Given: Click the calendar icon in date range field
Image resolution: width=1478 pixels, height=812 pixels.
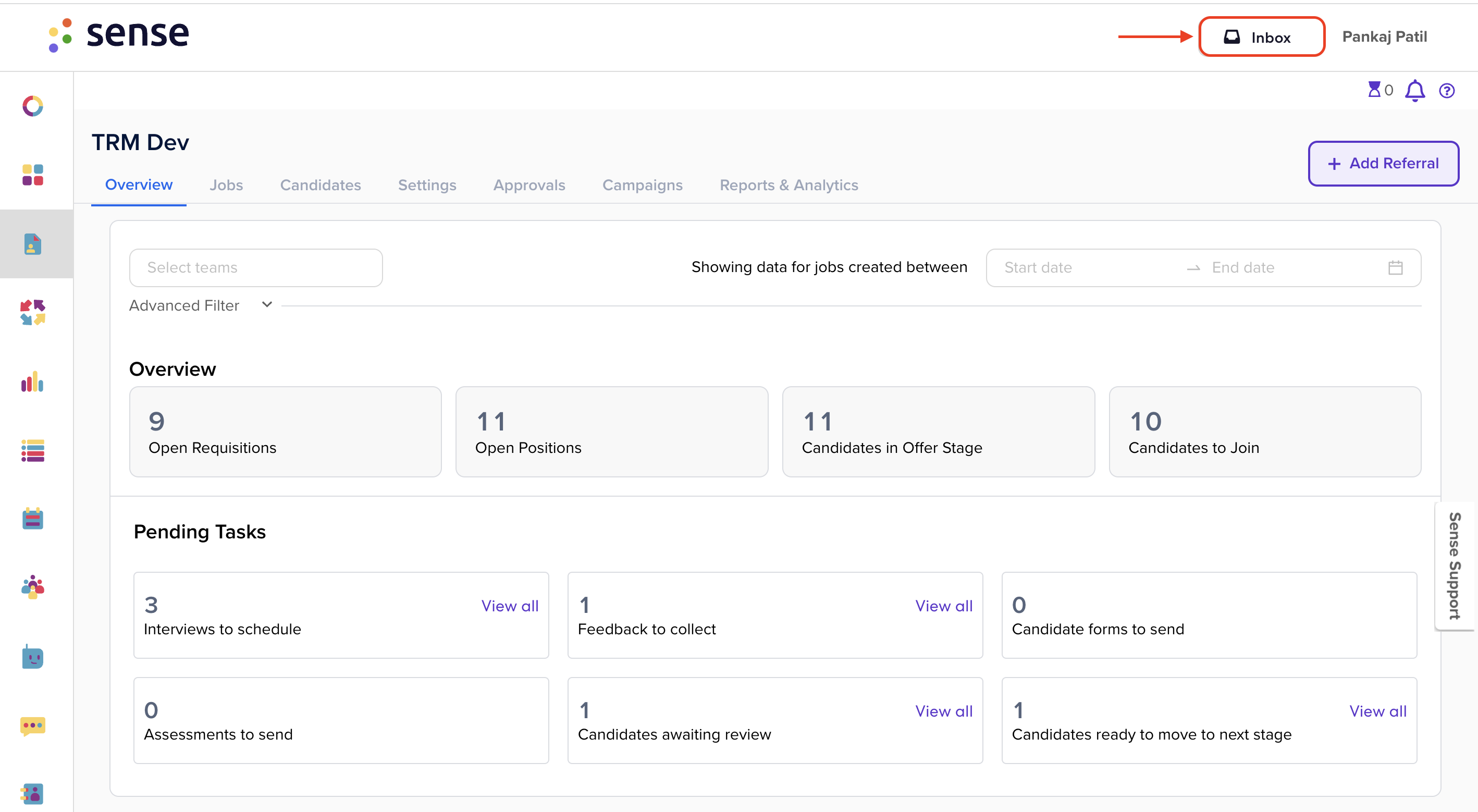Looking at the screenshot, I should click(1395, 267).
